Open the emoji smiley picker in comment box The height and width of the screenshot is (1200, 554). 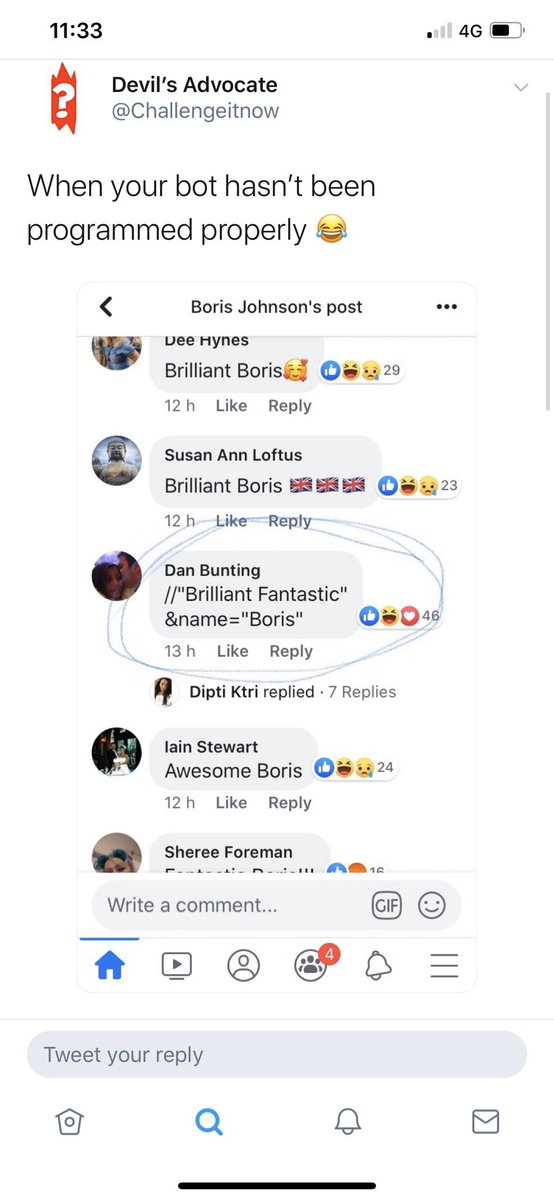tap(431, 906)
